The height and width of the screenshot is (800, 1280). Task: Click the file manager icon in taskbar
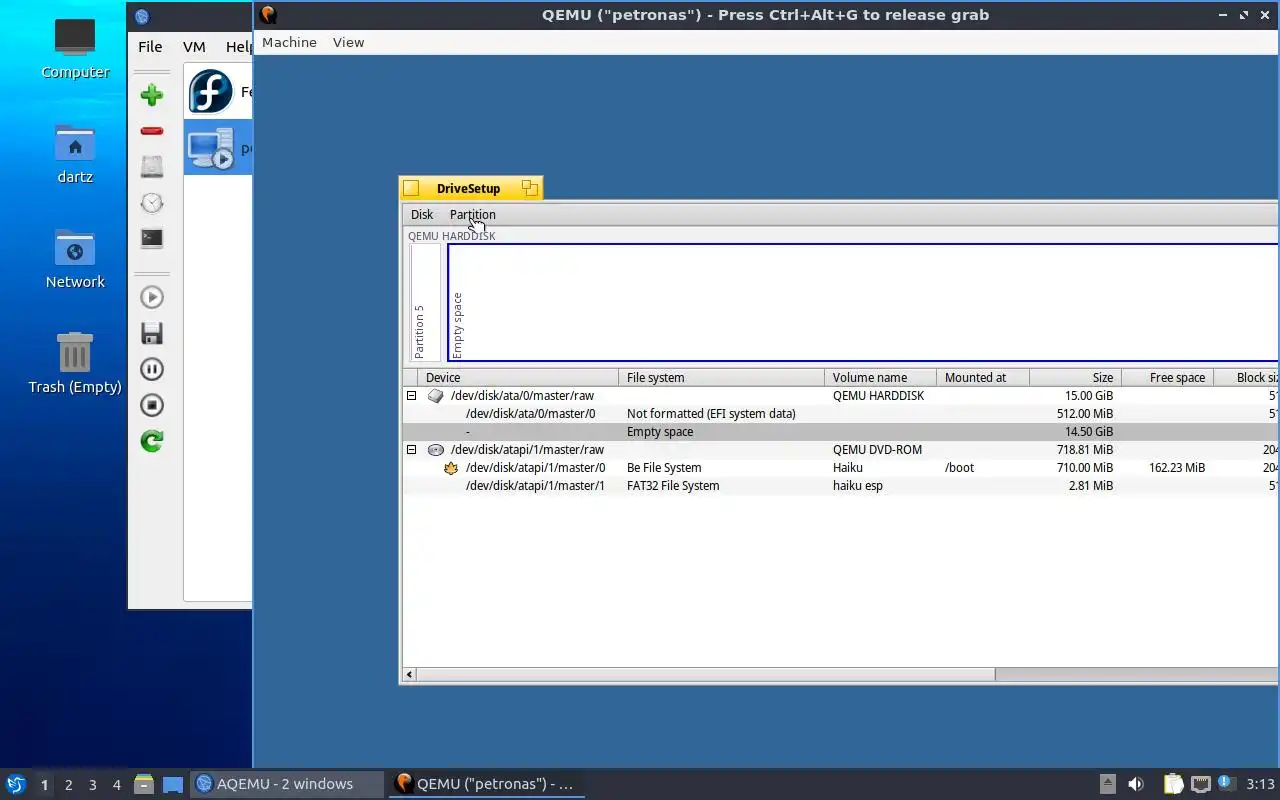click(x=144, y=784)
